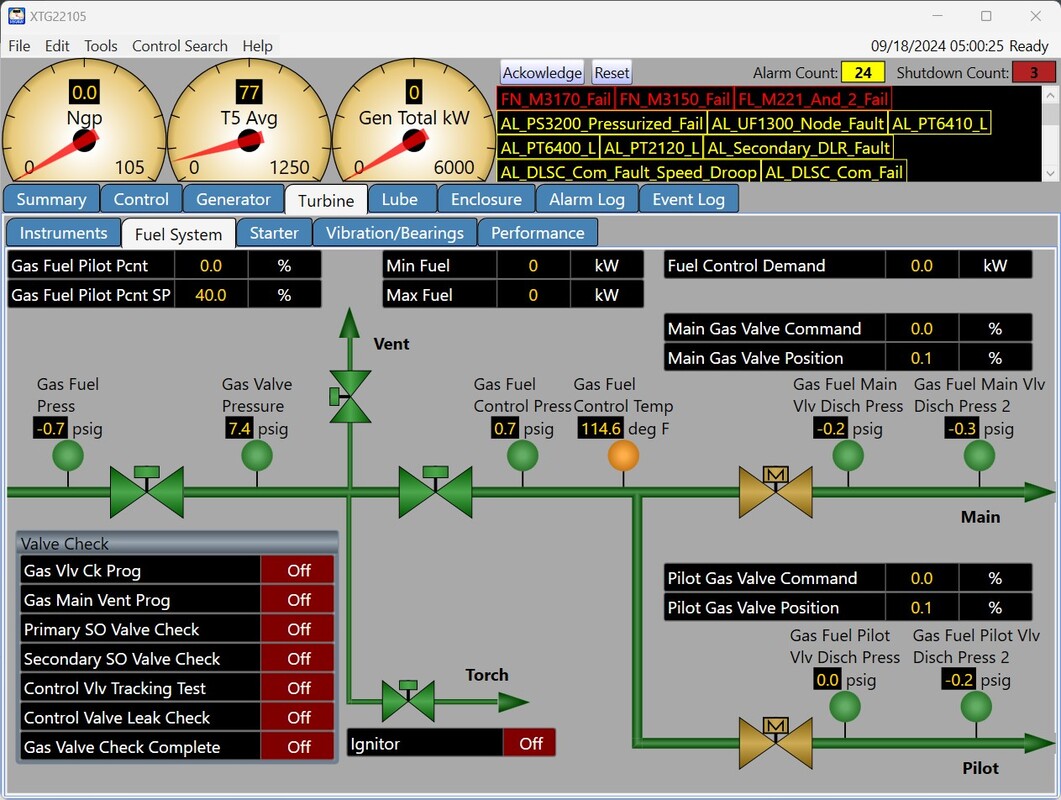This screenshot has height=800, width=1061.
Task: Toggle Control Valve Leak Check Off indicator
Action: point(298,717)
